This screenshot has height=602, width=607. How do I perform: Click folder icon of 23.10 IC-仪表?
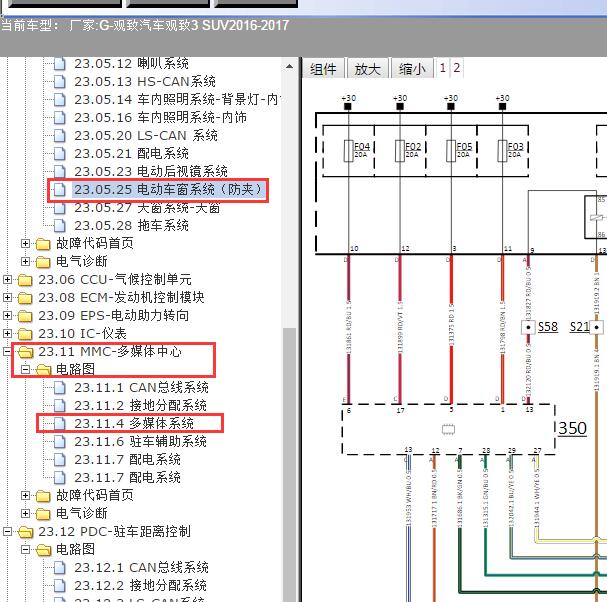coord(25,334)
